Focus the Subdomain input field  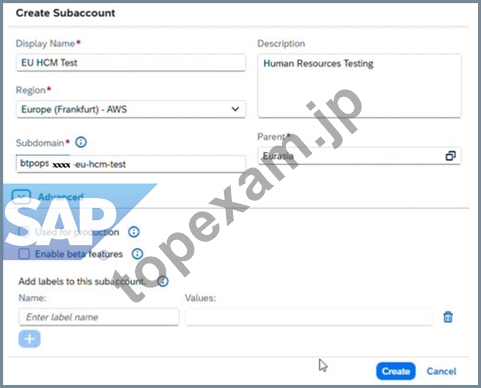coord(131,164)
